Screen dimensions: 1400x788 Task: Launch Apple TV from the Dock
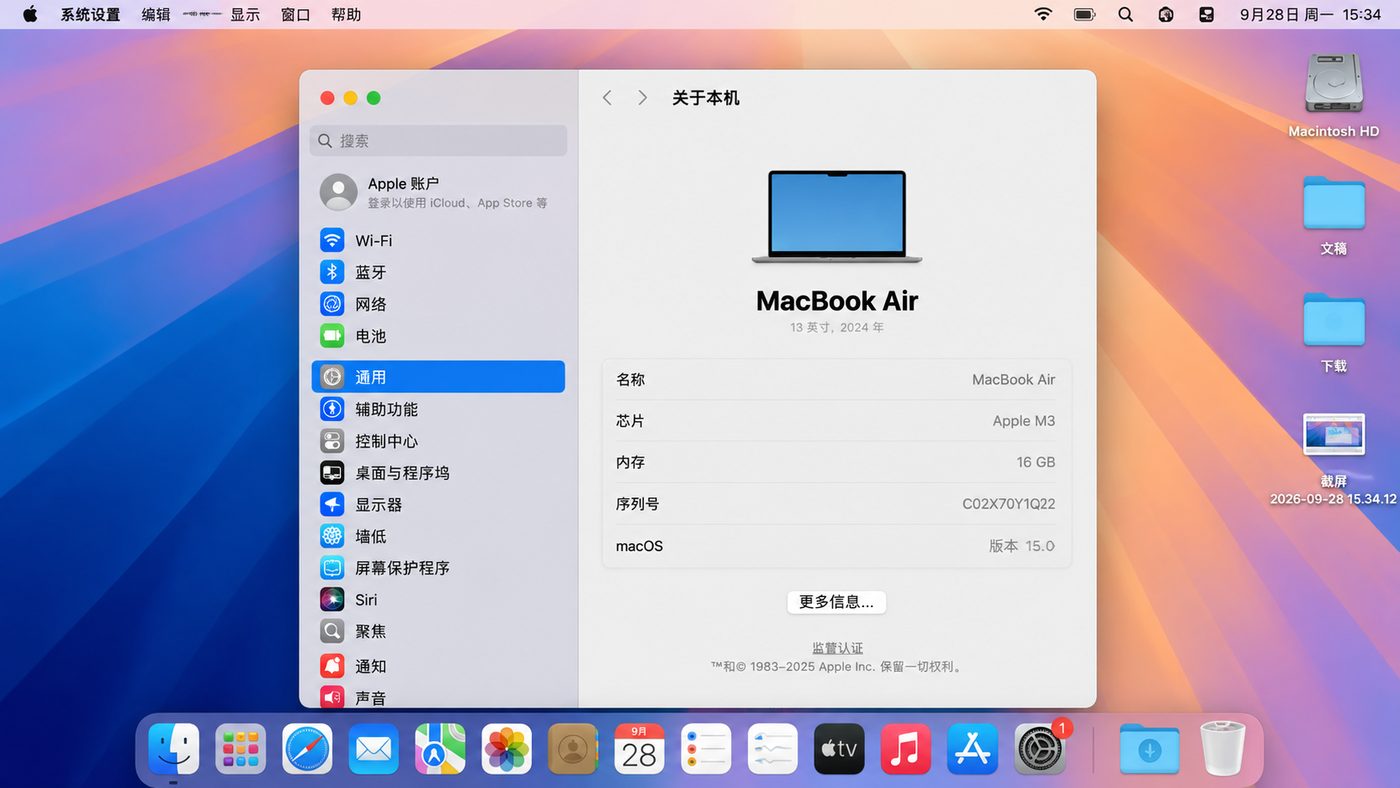coord(839,749)
